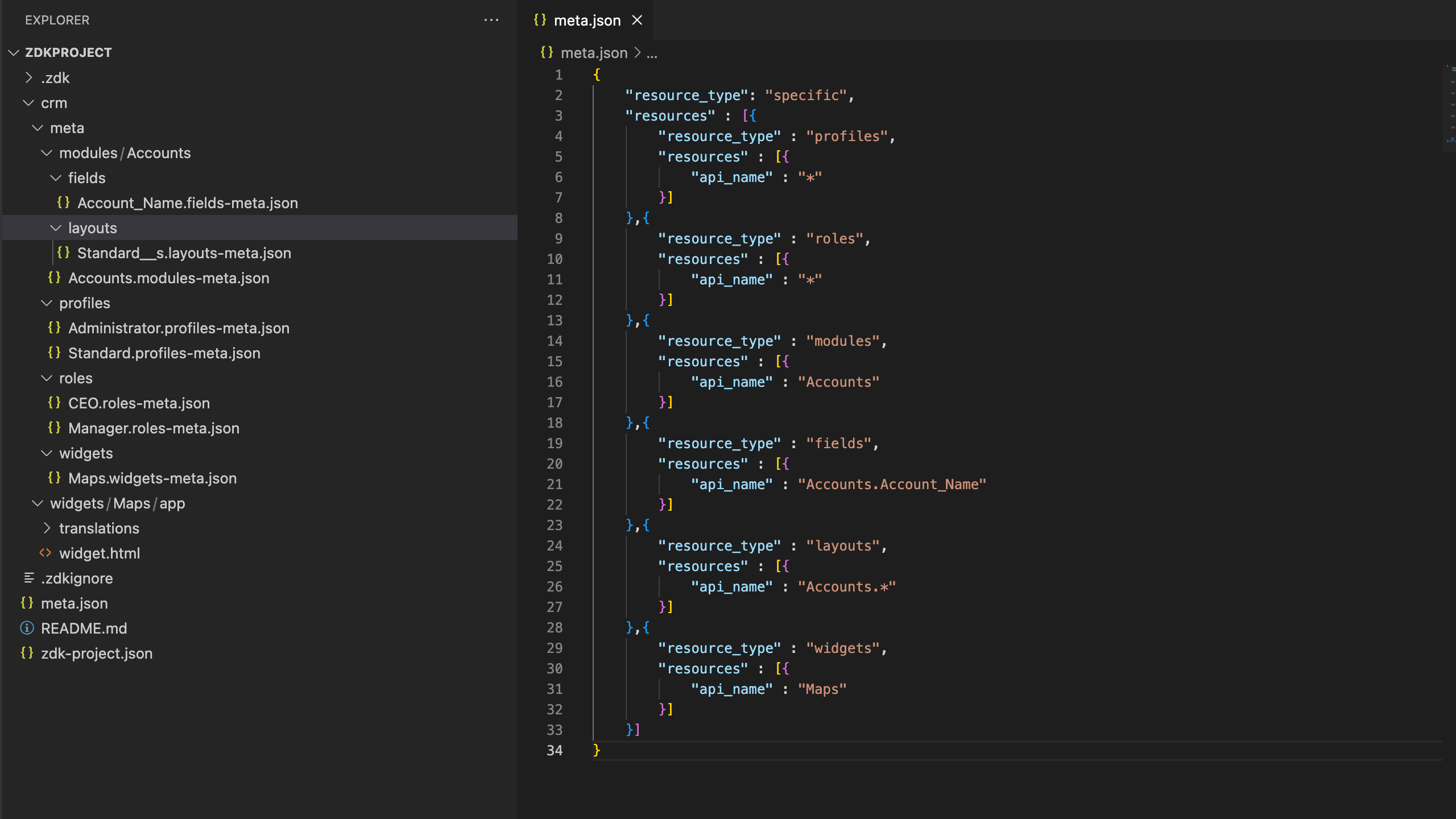
Task: Click the "Maps" value on line 31
Action: (x=822, y=689)
